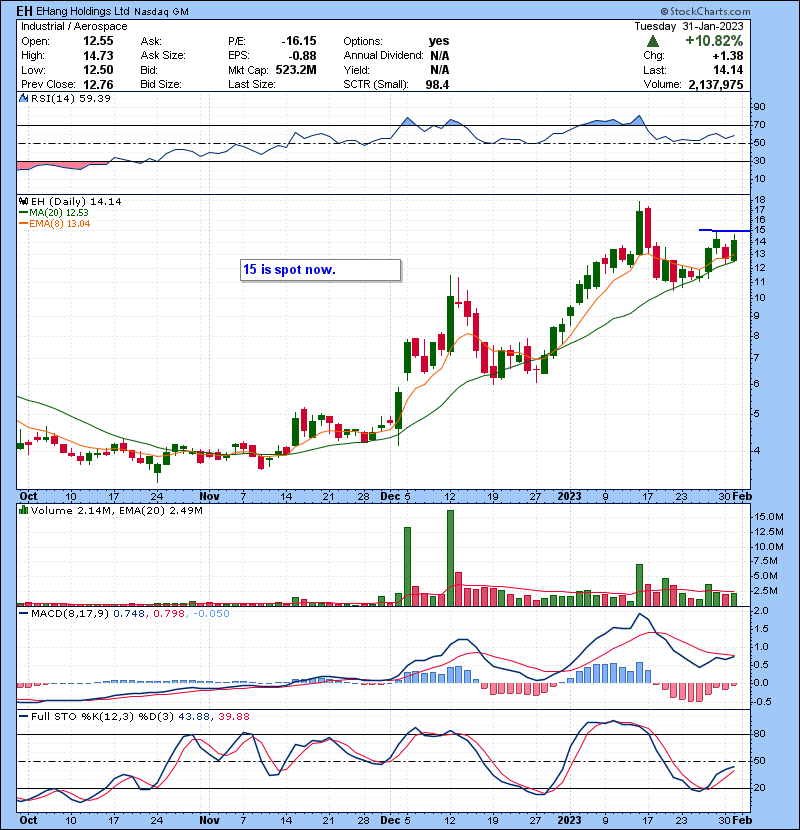800x830 pixels.
Task: Click the High value 14.73
Action: point(98,56)
